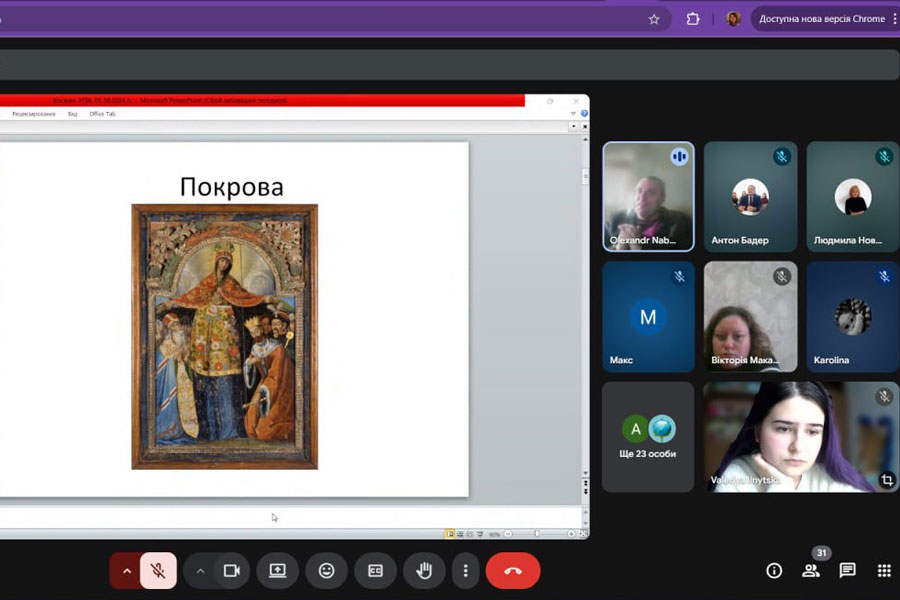Click the Present now screen share icon
The width and height of the screenshot is (900, 600).
[277, 570]
